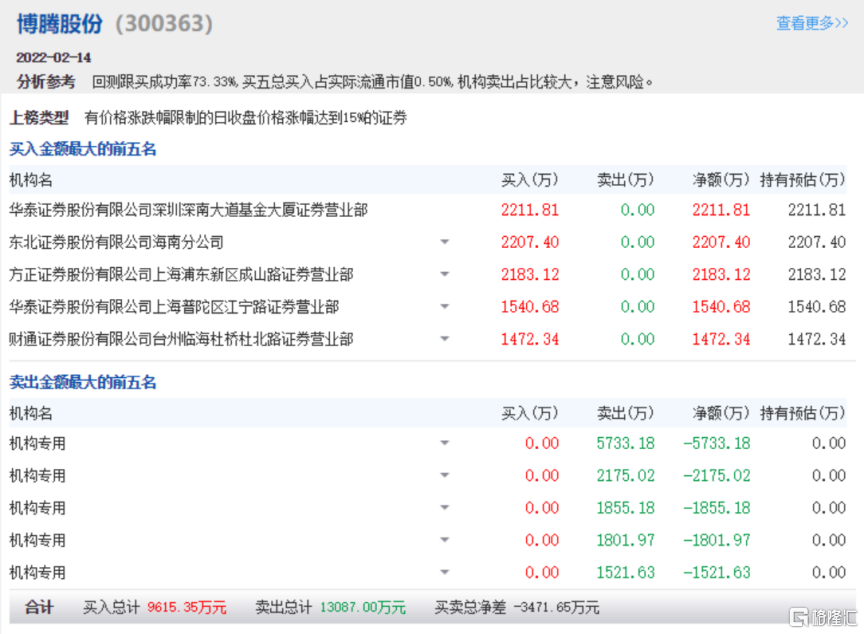Click sell amount 1521.63

coord(625,572)
